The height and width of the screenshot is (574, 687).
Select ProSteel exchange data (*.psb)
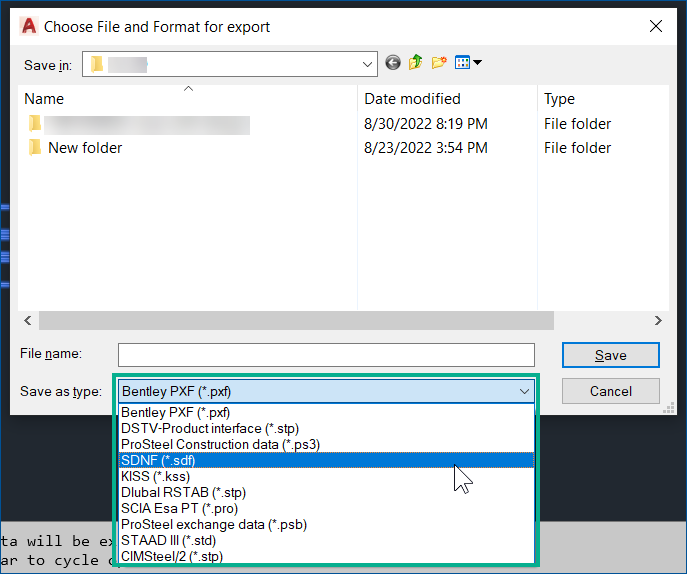coord(326,524)
